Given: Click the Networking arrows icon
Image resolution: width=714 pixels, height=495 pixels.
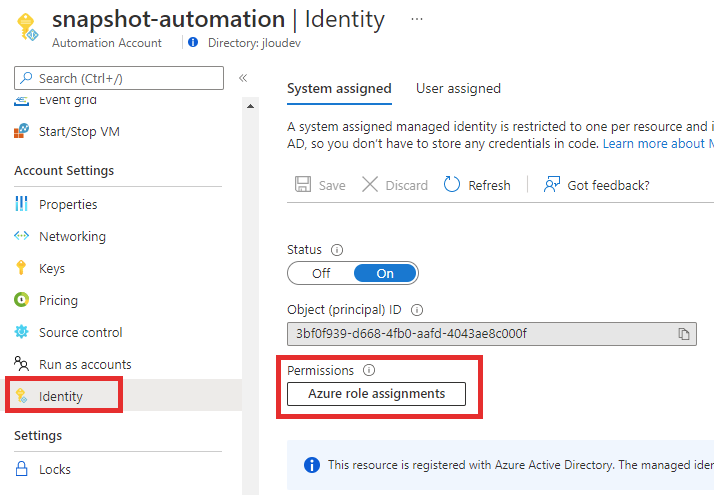Looking at the screenshot, I should pos(21,236).
